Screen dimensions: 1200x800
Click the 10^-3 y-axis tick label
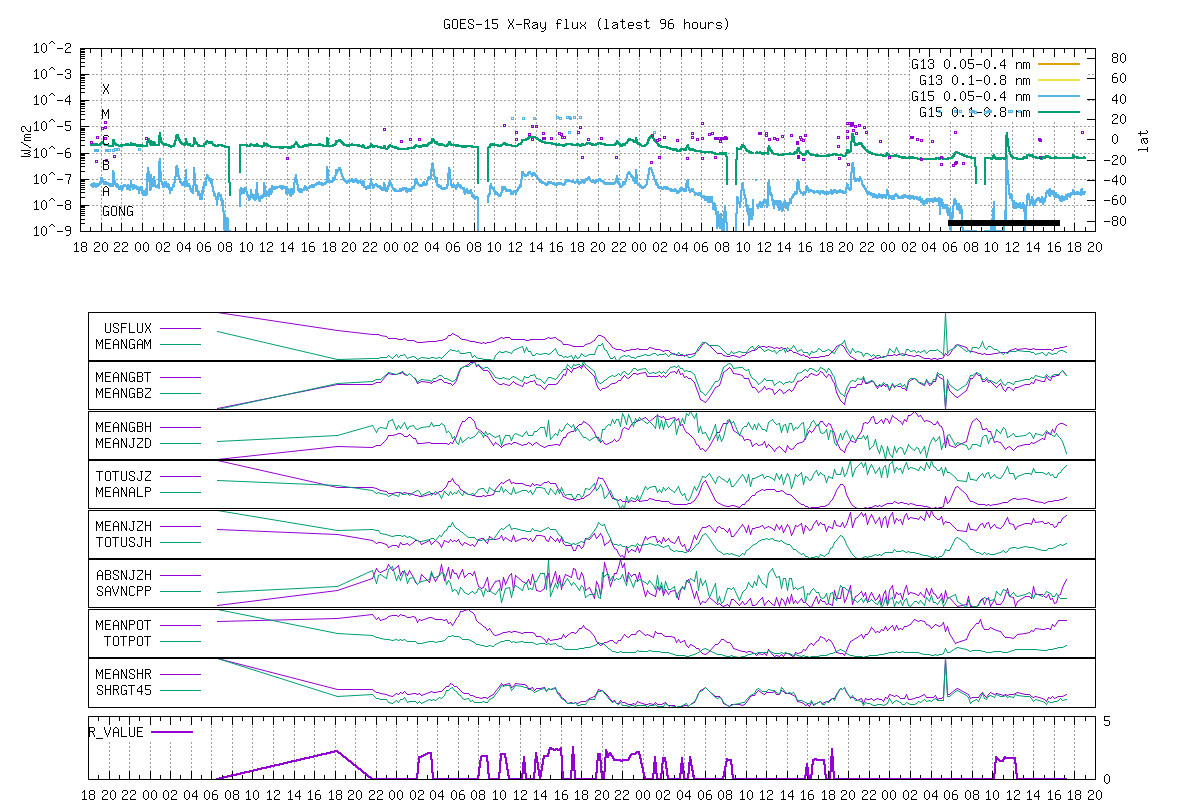(x=51, y=74)
